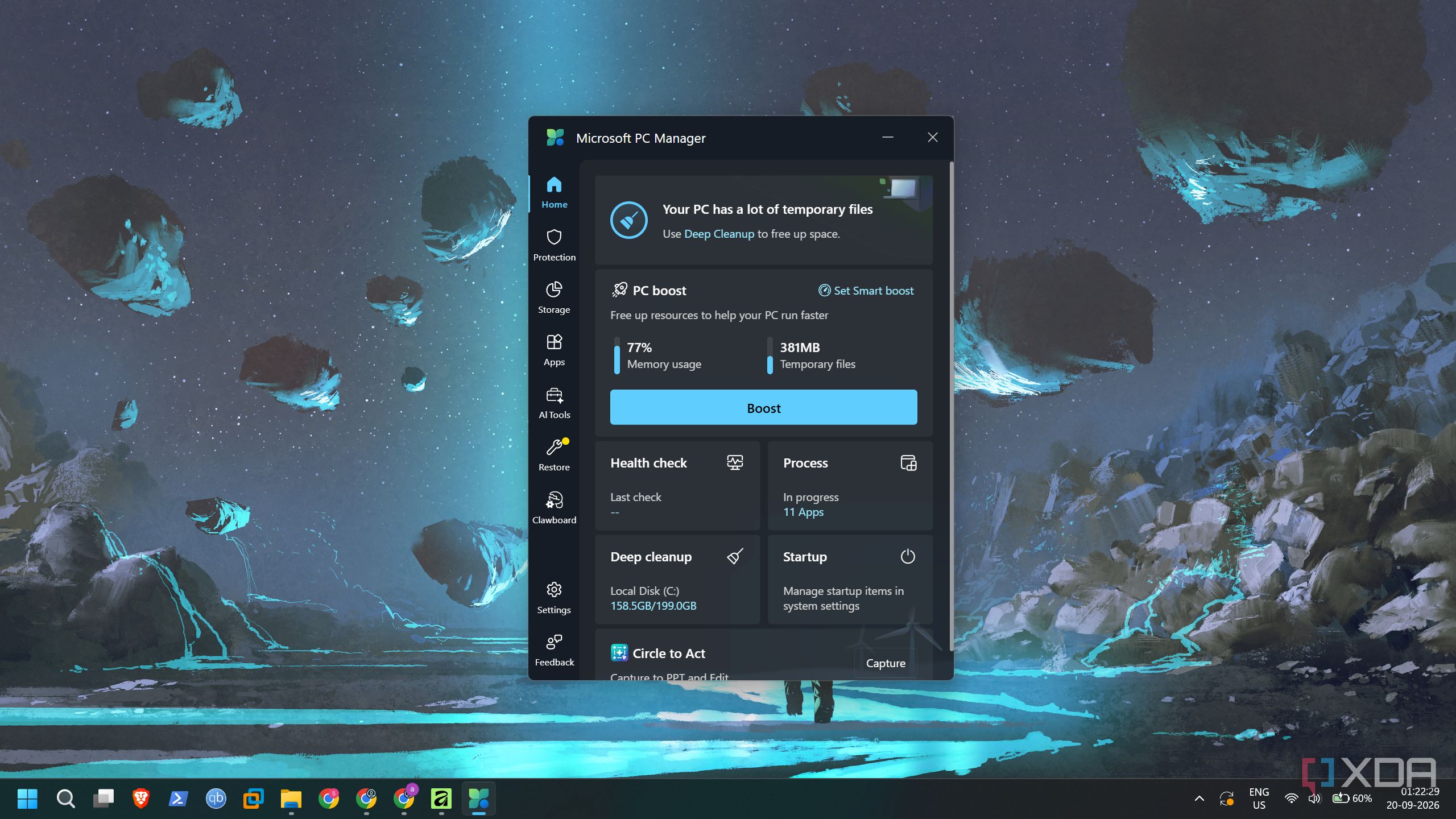Show hidden system tray icons
Screen dimensions: 1456x819
point(1199,799)
